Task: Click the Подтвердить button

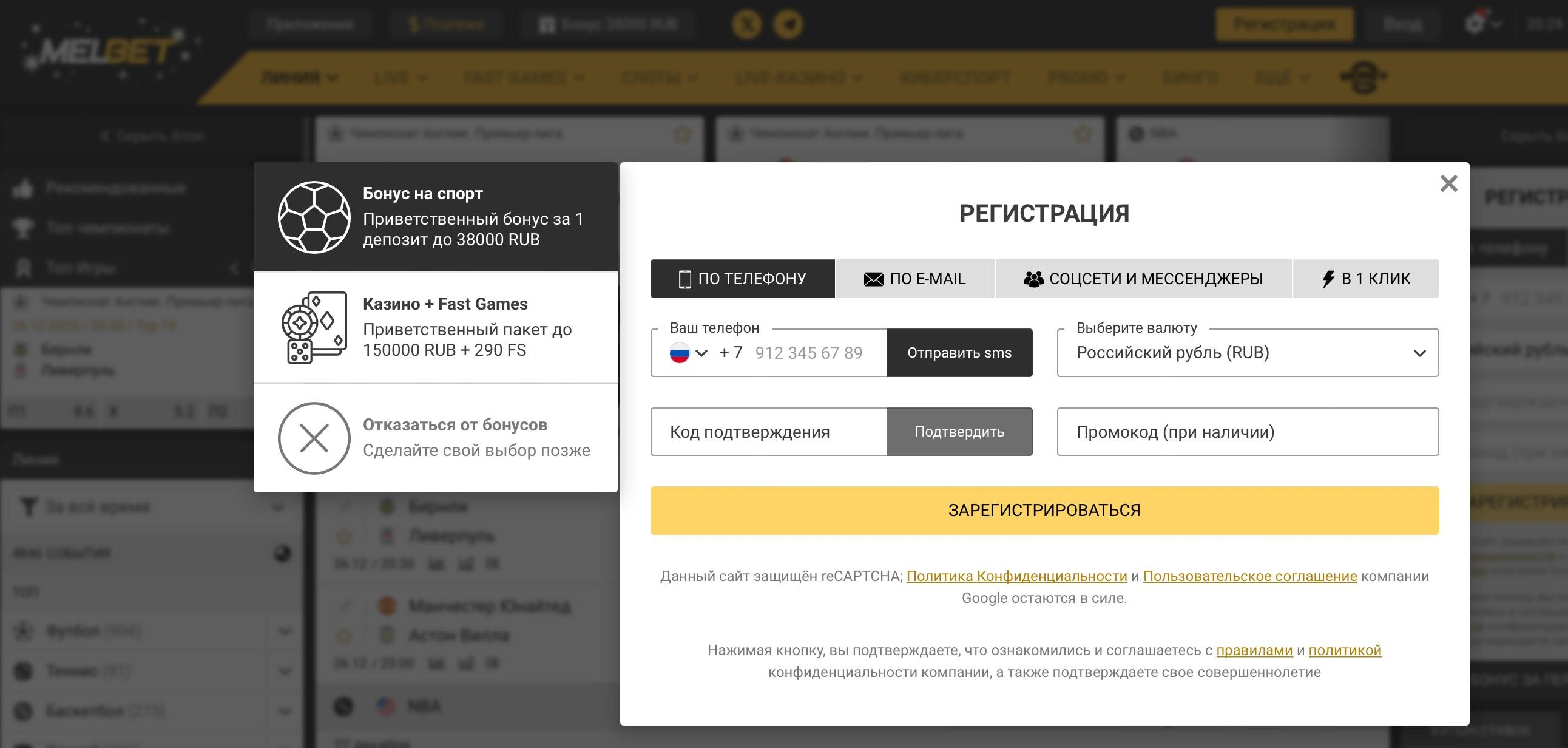Action: [x=959, y=431]
